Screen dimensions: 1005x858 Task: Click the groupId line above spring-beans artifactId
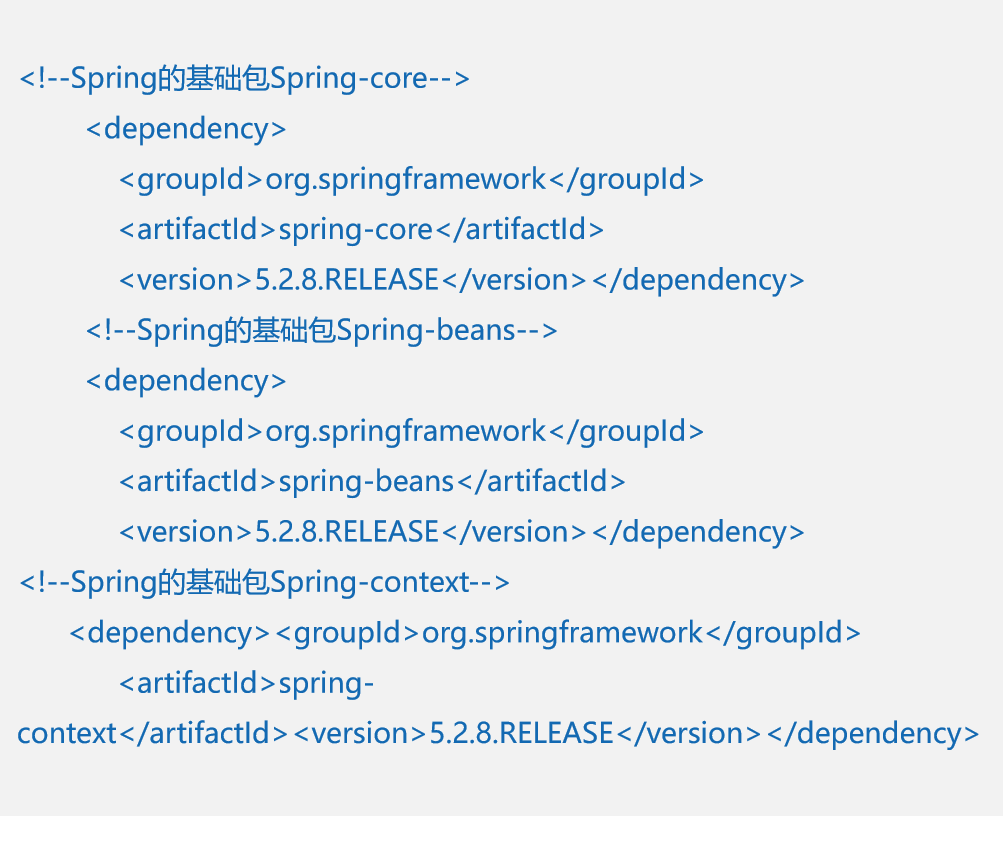click(x=411, y=431)
